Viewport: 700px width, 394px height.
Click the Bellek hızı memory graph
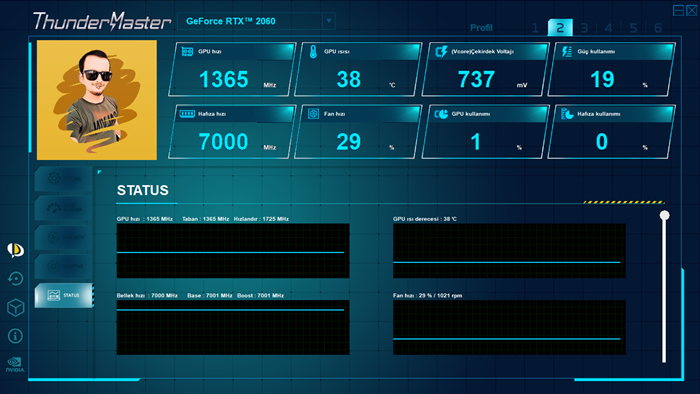point(233,328)
